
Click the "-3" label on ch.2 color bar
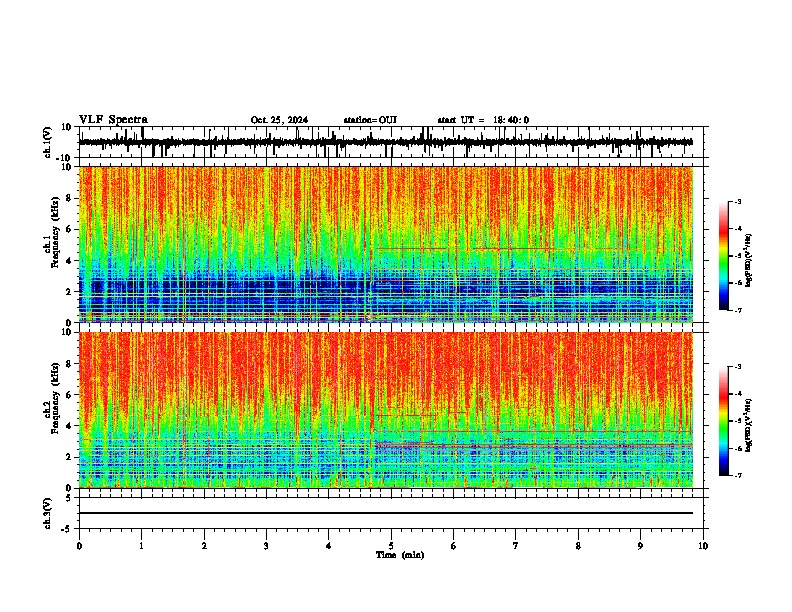[x=737, y=367]
